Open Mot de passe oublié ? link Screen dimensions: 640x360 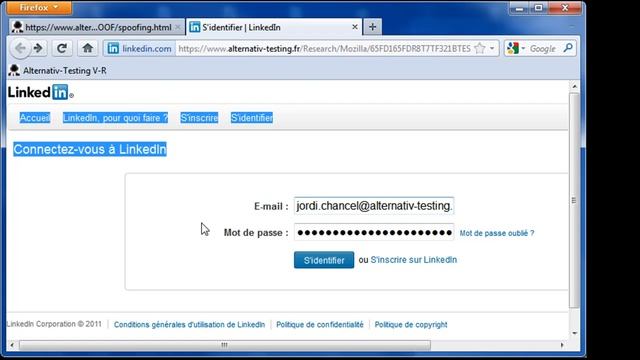click(497, 233)
